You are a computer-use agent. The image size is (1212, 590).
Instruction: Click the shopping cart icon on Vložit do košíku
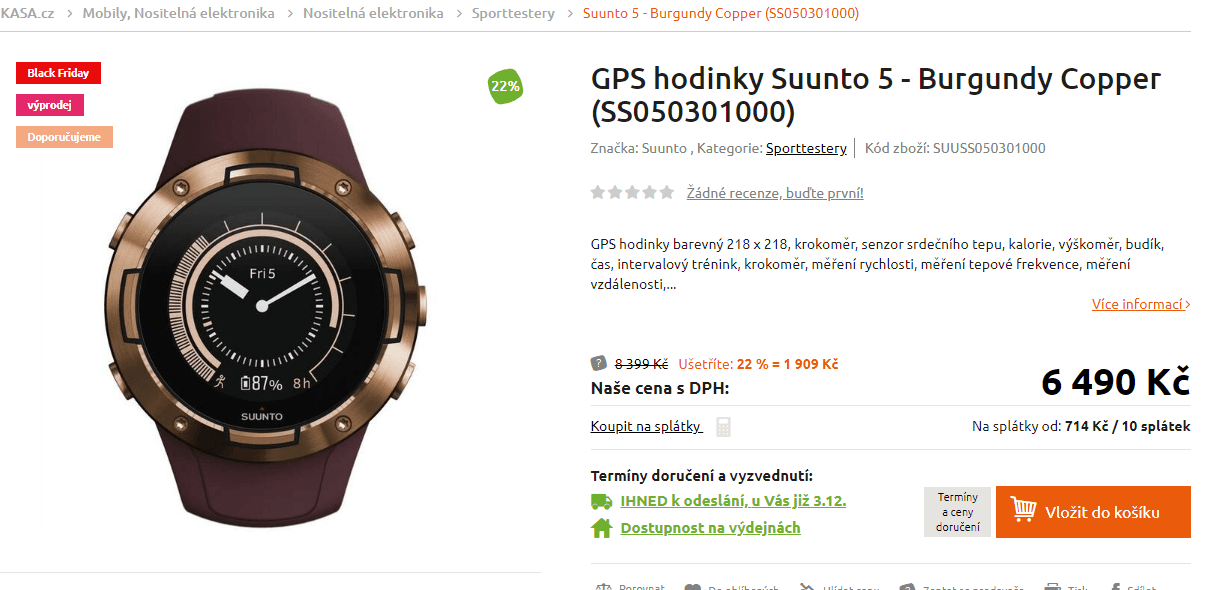[1023, 511]
